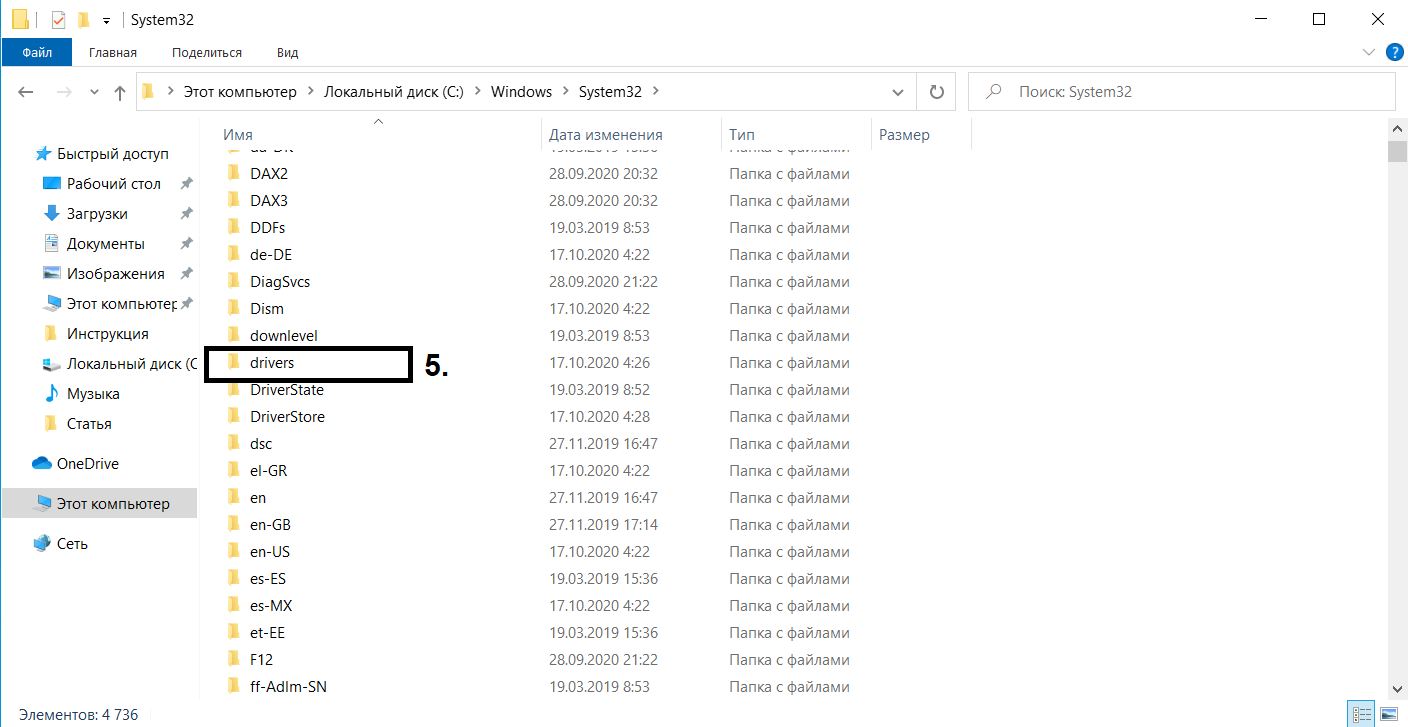Viewport: 1408px width, 727px height.
Task: Click Этот компьютер in address breadcrumb
Action: 240,91
